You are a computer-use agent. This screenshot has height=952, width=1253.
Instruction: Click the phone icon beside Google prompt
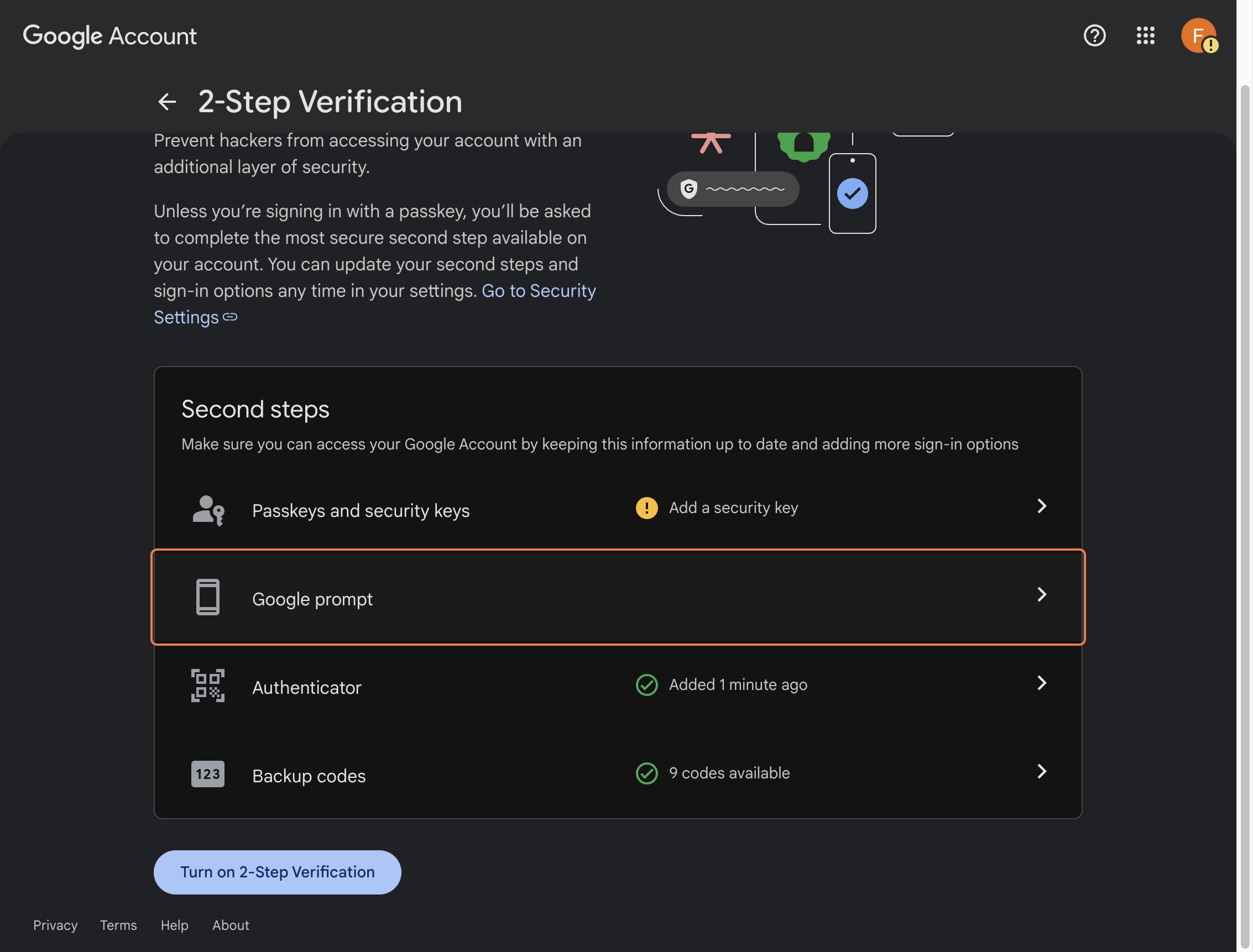207,598
